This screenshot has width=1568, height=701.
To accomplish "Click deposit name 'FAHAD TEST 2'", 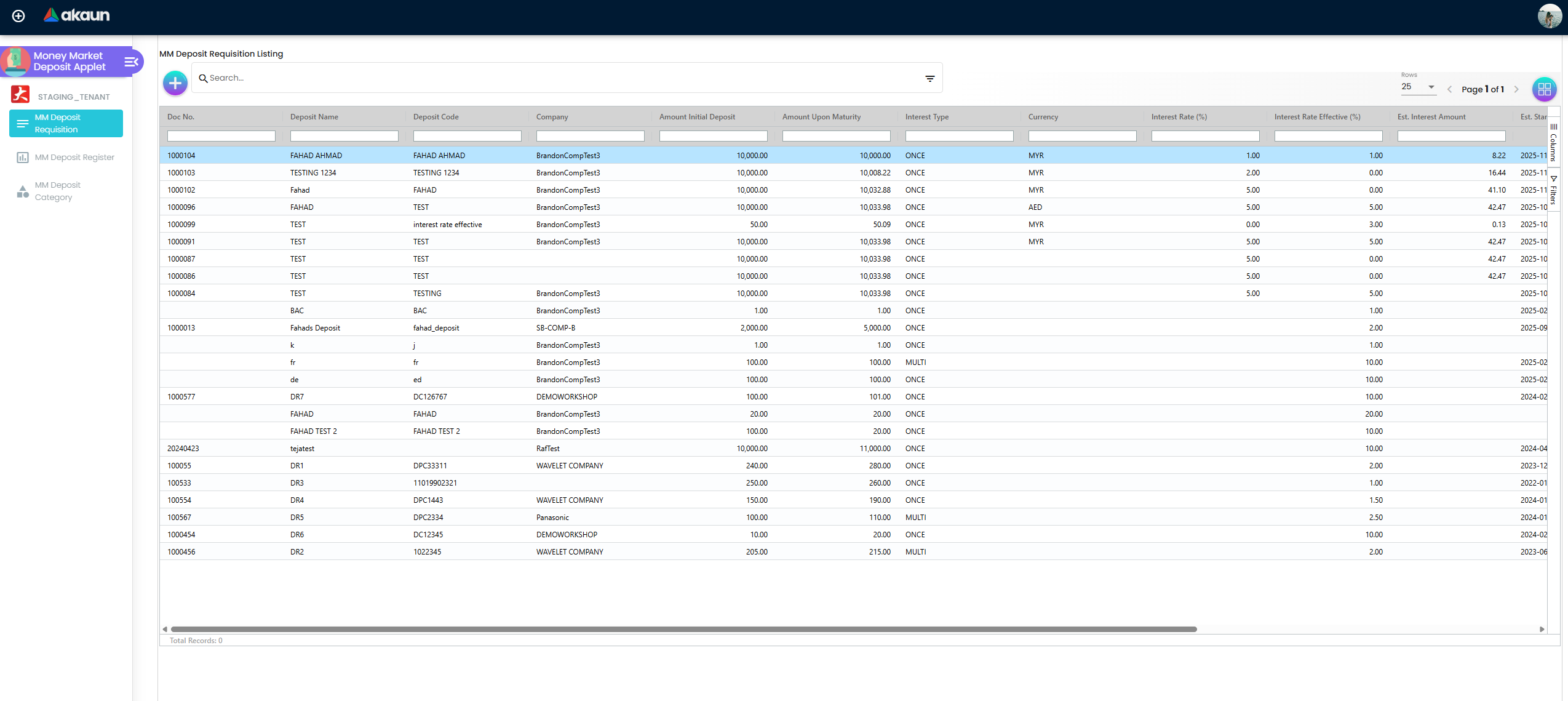I will point(314,431).
